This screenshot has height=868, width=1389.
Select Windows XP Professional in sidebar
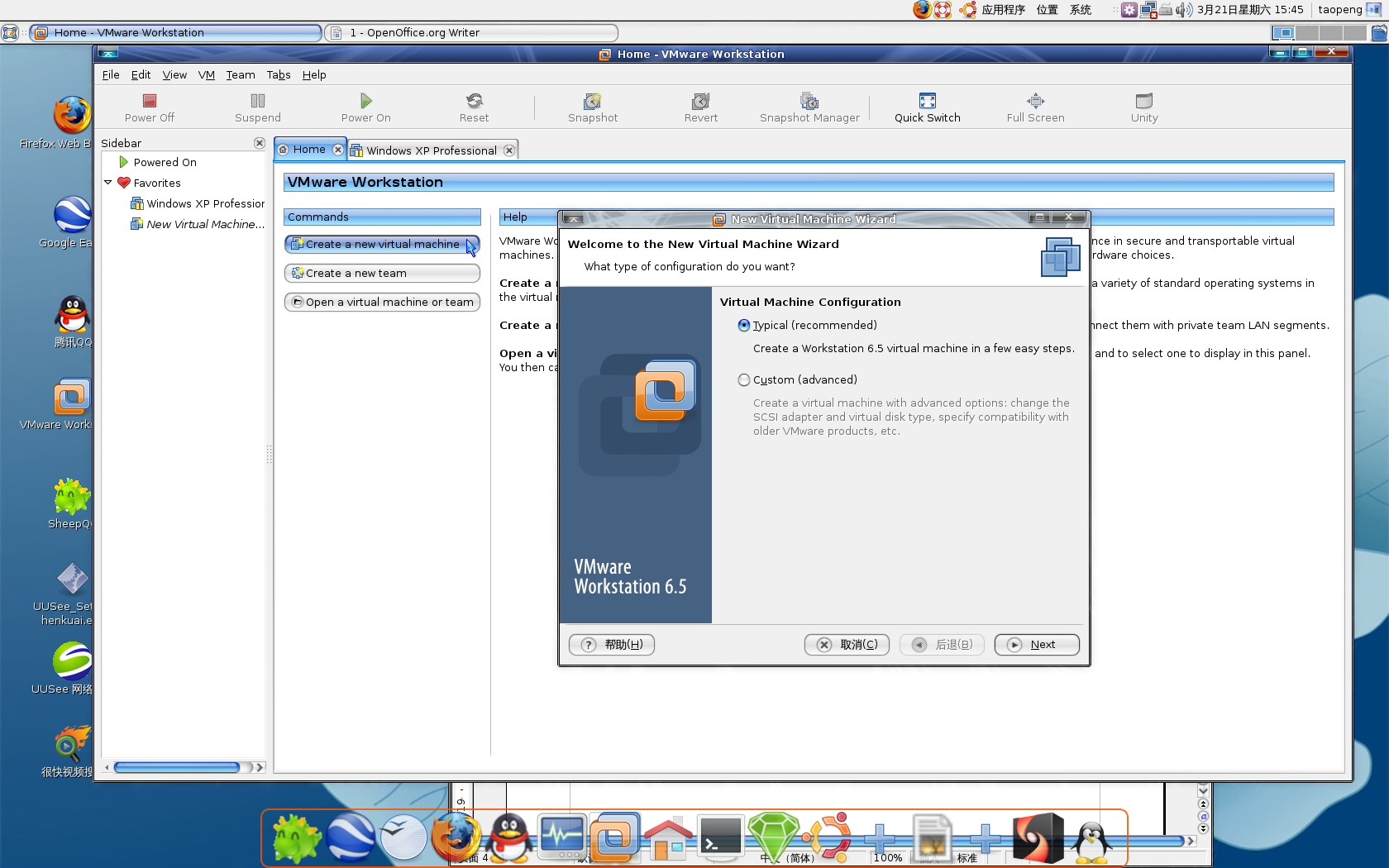point(198,204)
